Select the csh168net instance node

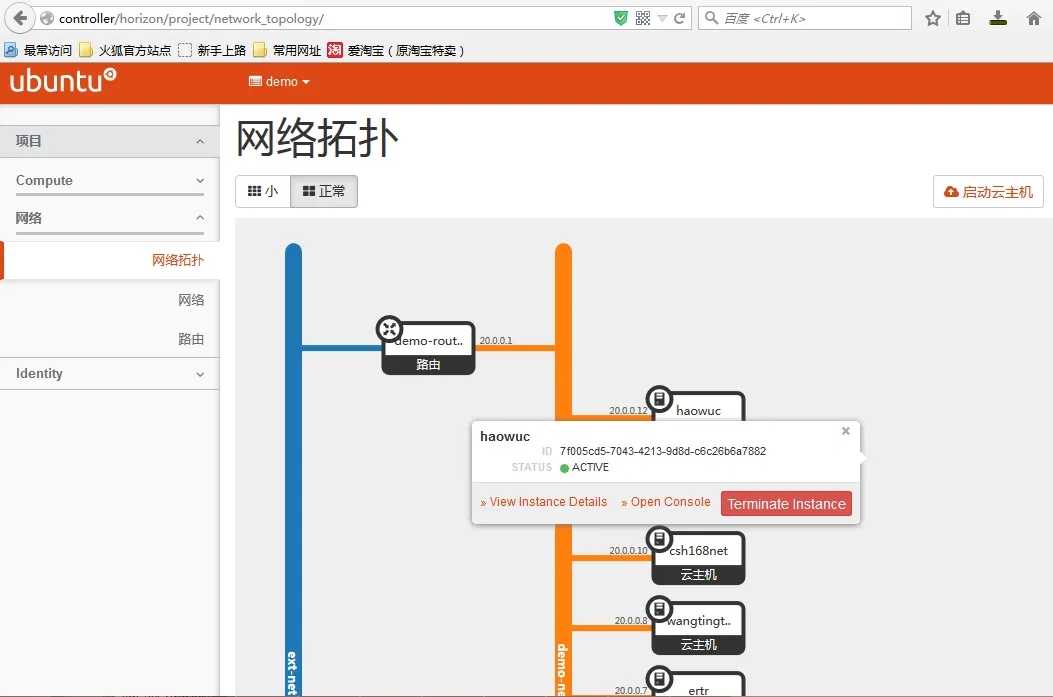[x=698, y=559]
